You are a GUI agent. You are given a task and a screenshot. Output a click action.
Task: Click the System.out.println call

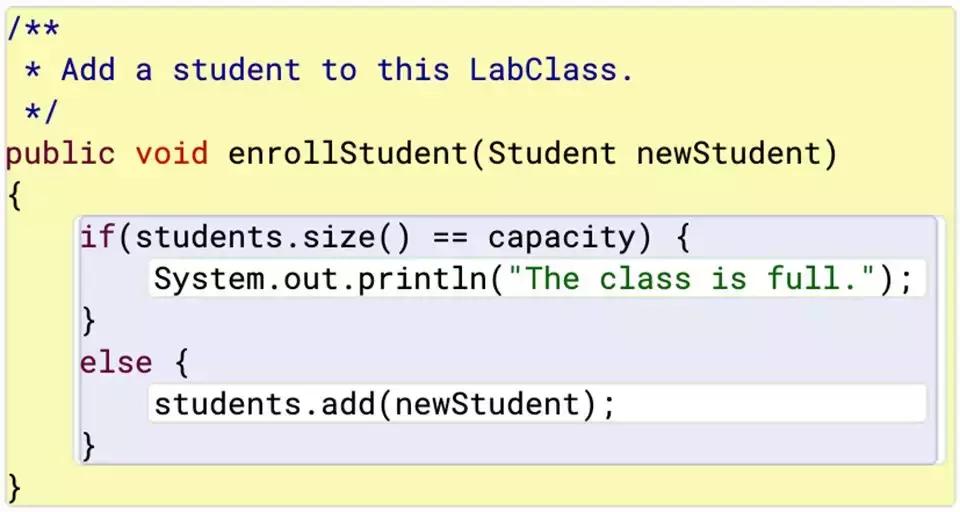point(319,278)
